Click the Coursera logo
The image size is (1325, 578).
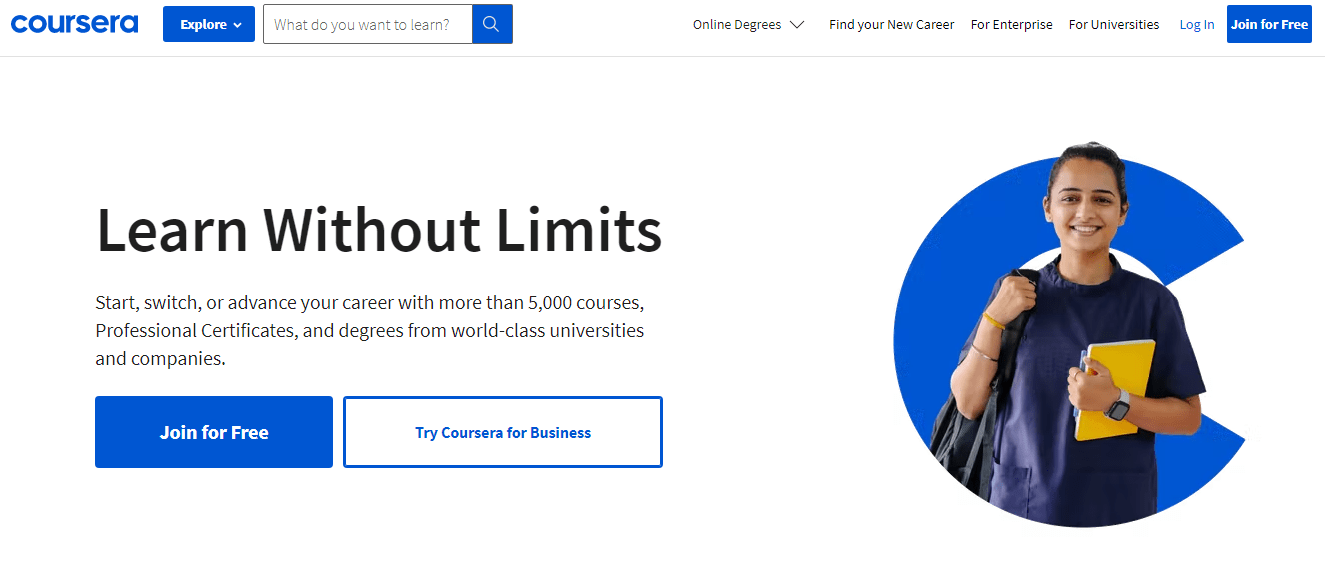(74, 24)
